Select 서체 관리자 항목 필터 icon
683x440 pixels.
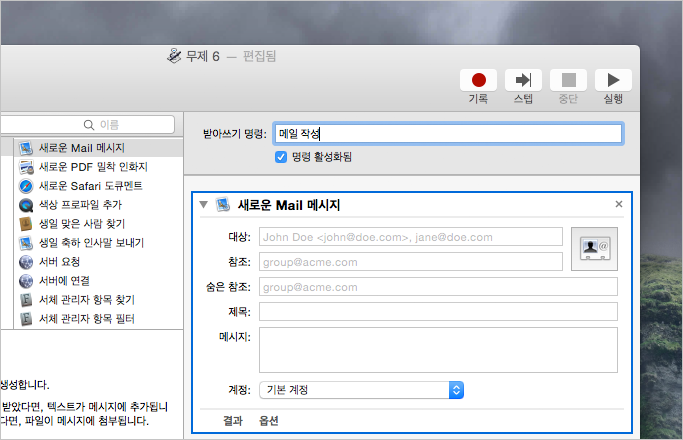pyautogui.click(x=26, y=319)
